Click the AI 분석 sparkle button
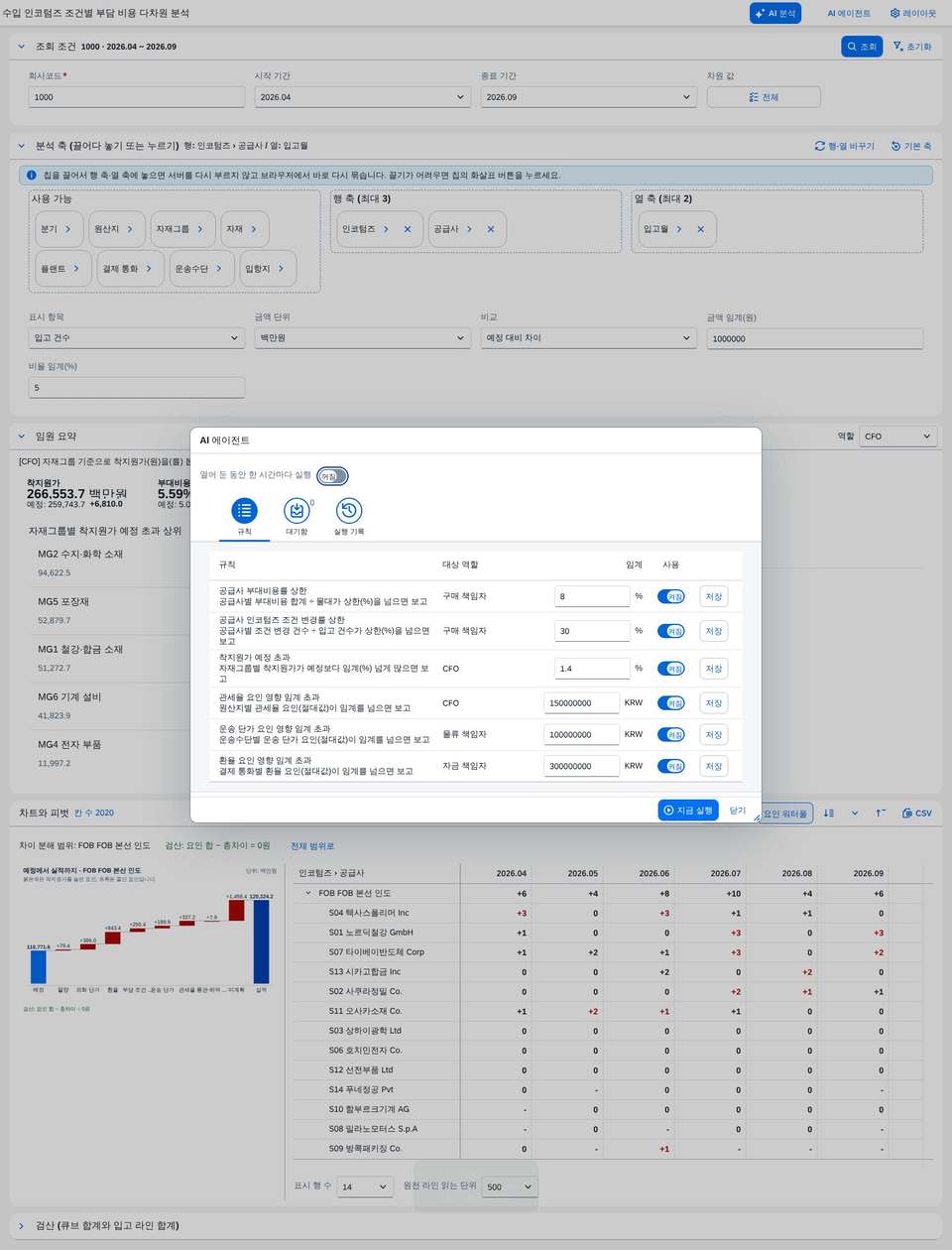Screen dimensions: 952x1250 (x=775, y=14)
